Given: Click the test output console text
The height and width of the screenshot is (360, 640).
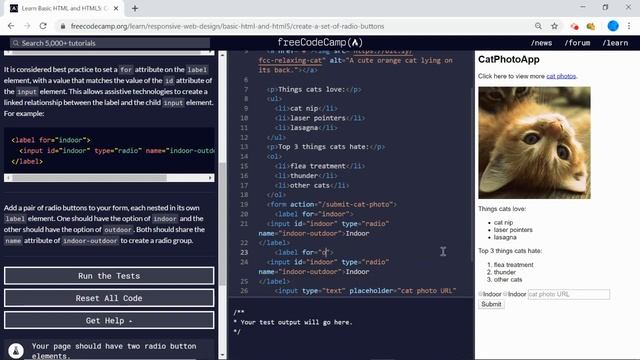Looking at the screenshot, I should [x=293, y=322].
